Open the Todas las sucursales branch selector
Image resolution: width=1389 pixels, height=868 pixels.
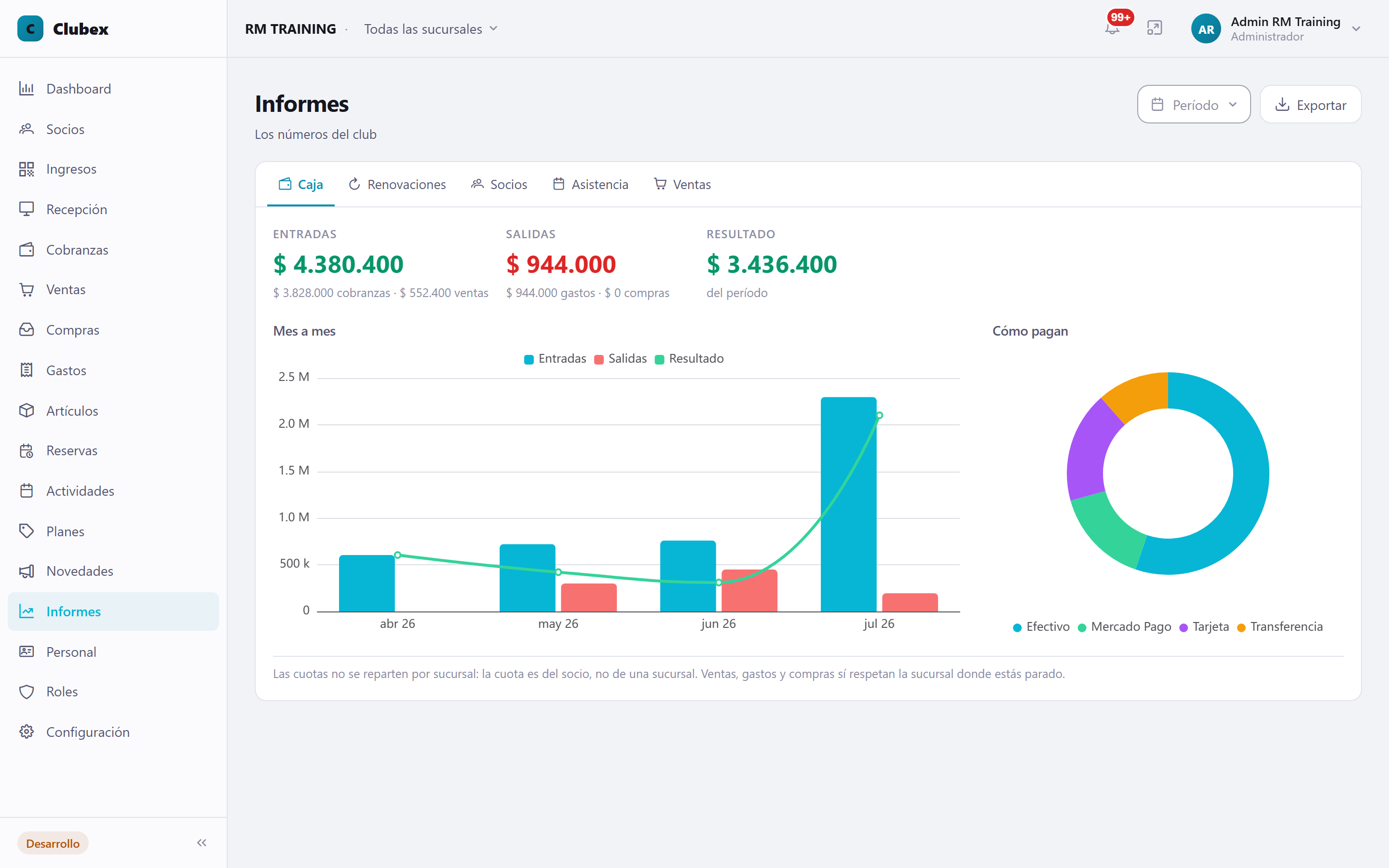click(431, 29)
